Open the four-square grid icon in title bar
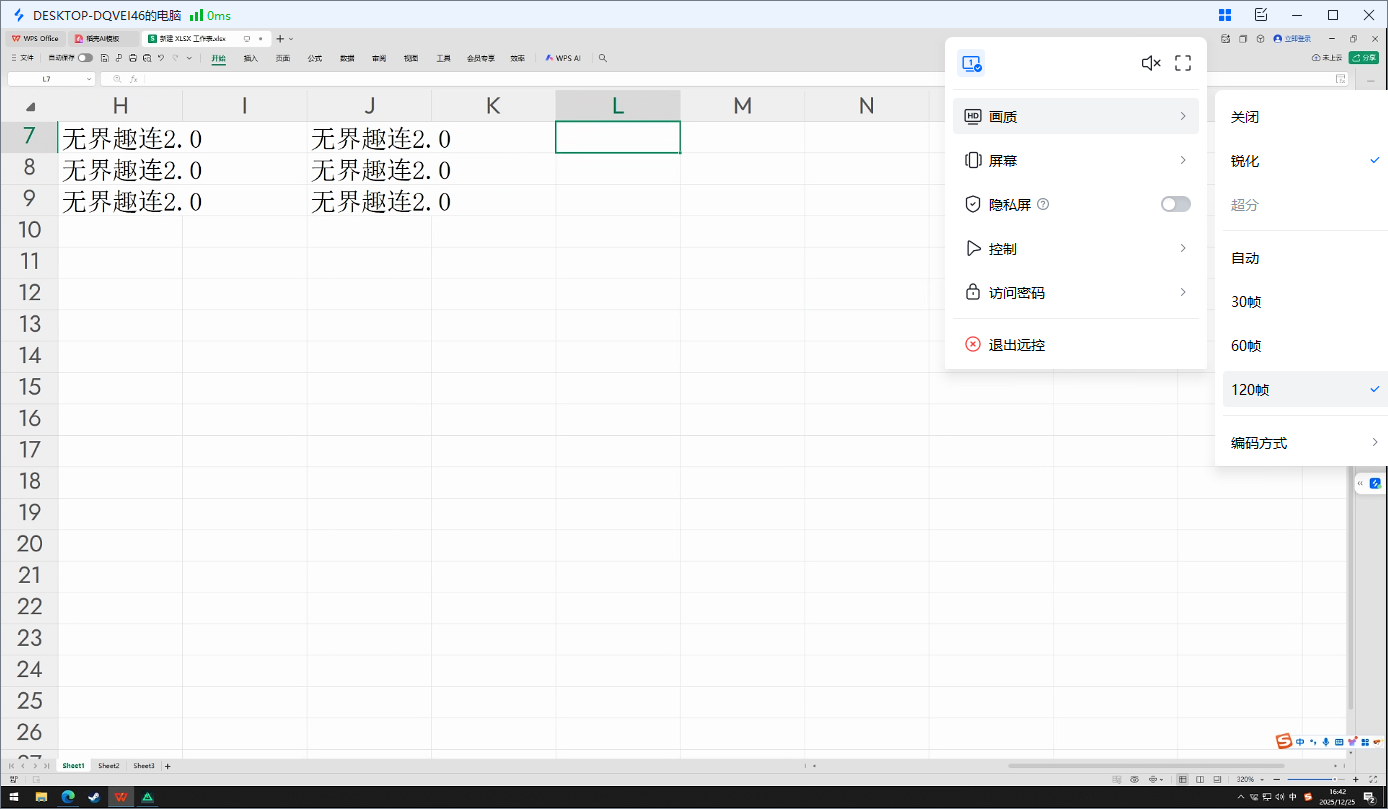This screenshot has width=1388, height=809. pos(1225,15)
